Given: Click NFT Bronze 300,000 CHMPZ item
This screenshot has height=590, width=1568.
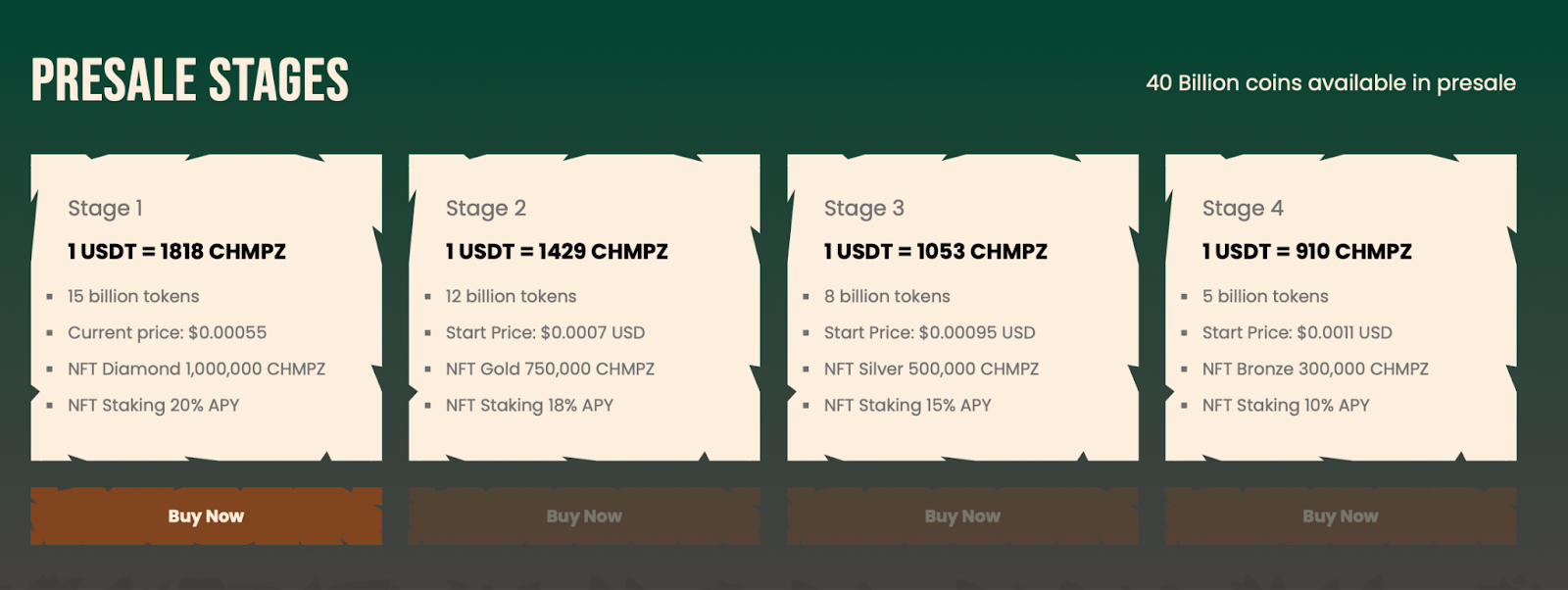Looking at the screenshot, I should click(x=1315, y=369).
